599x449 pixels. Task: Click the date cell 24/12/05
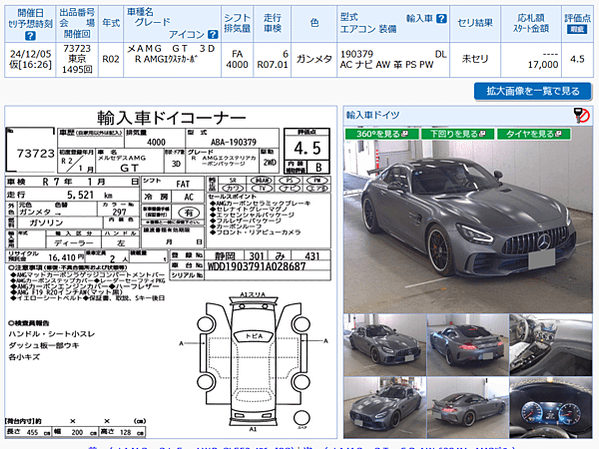coord(30,54)
